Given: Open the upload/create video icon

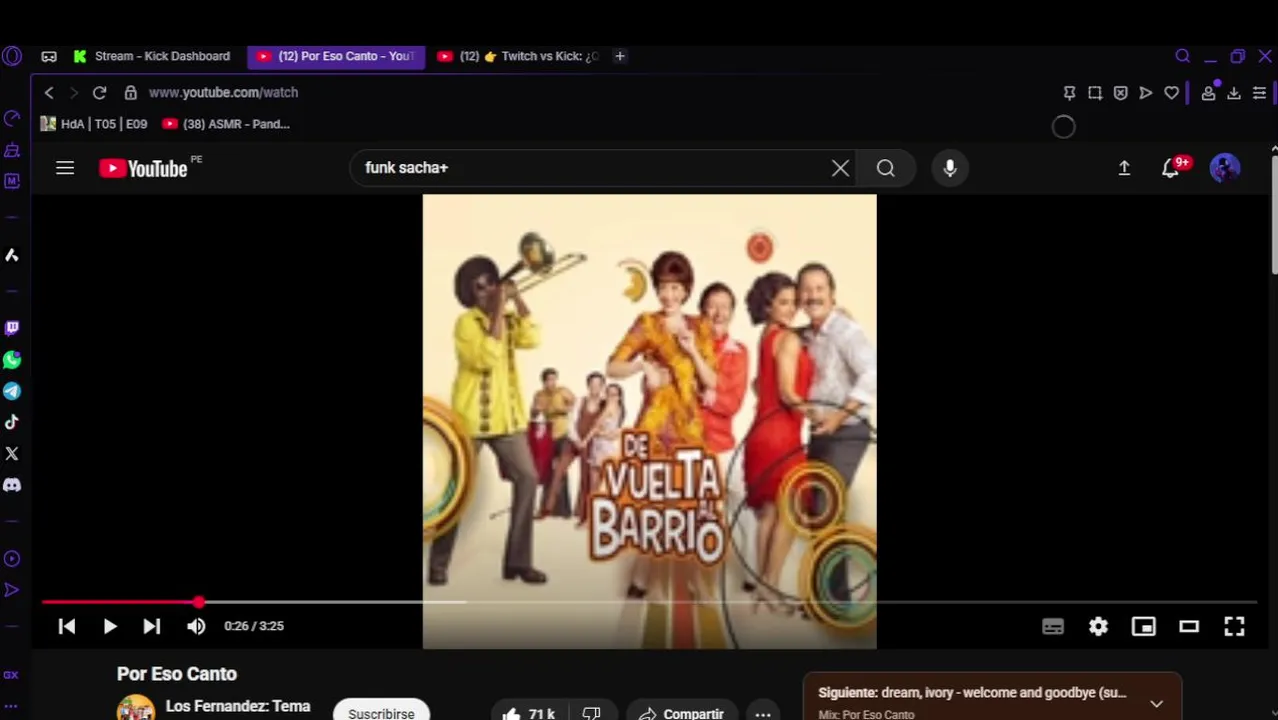Looking at the screenshot, I should (x=1124, y=168).
